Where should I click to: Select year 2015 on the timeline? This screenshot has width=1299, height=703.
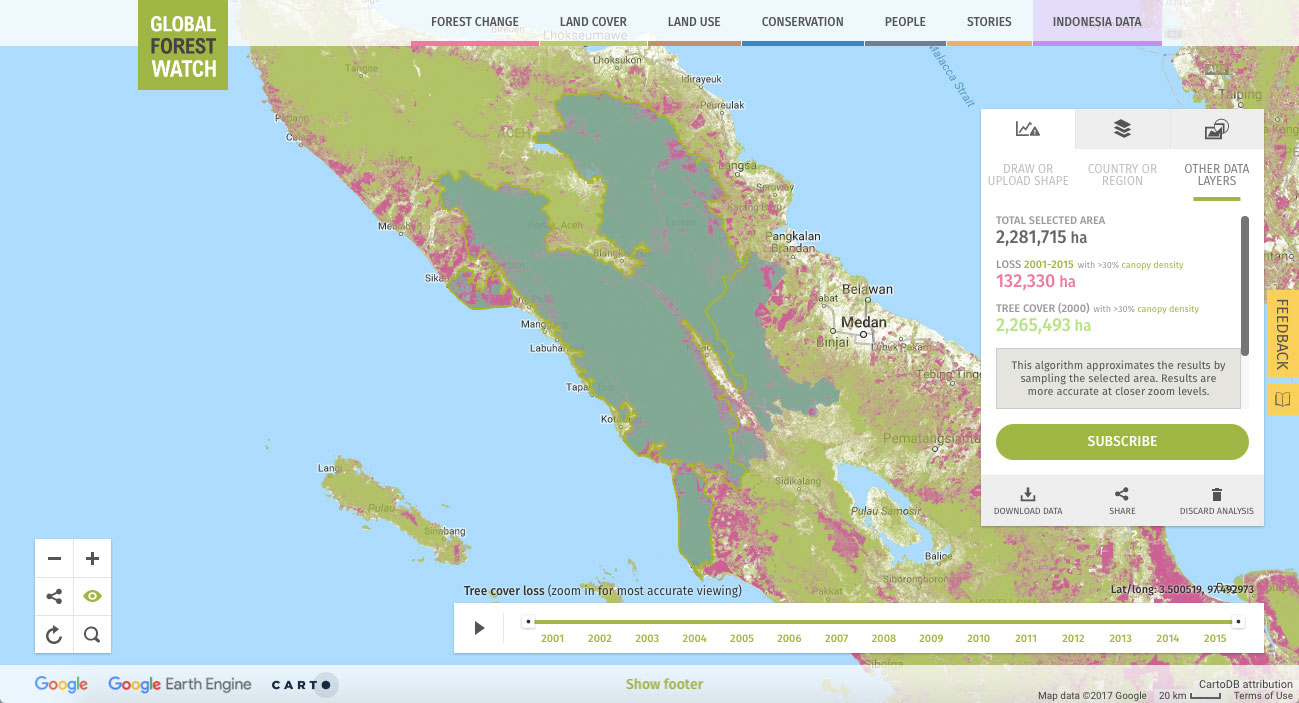1215,639
